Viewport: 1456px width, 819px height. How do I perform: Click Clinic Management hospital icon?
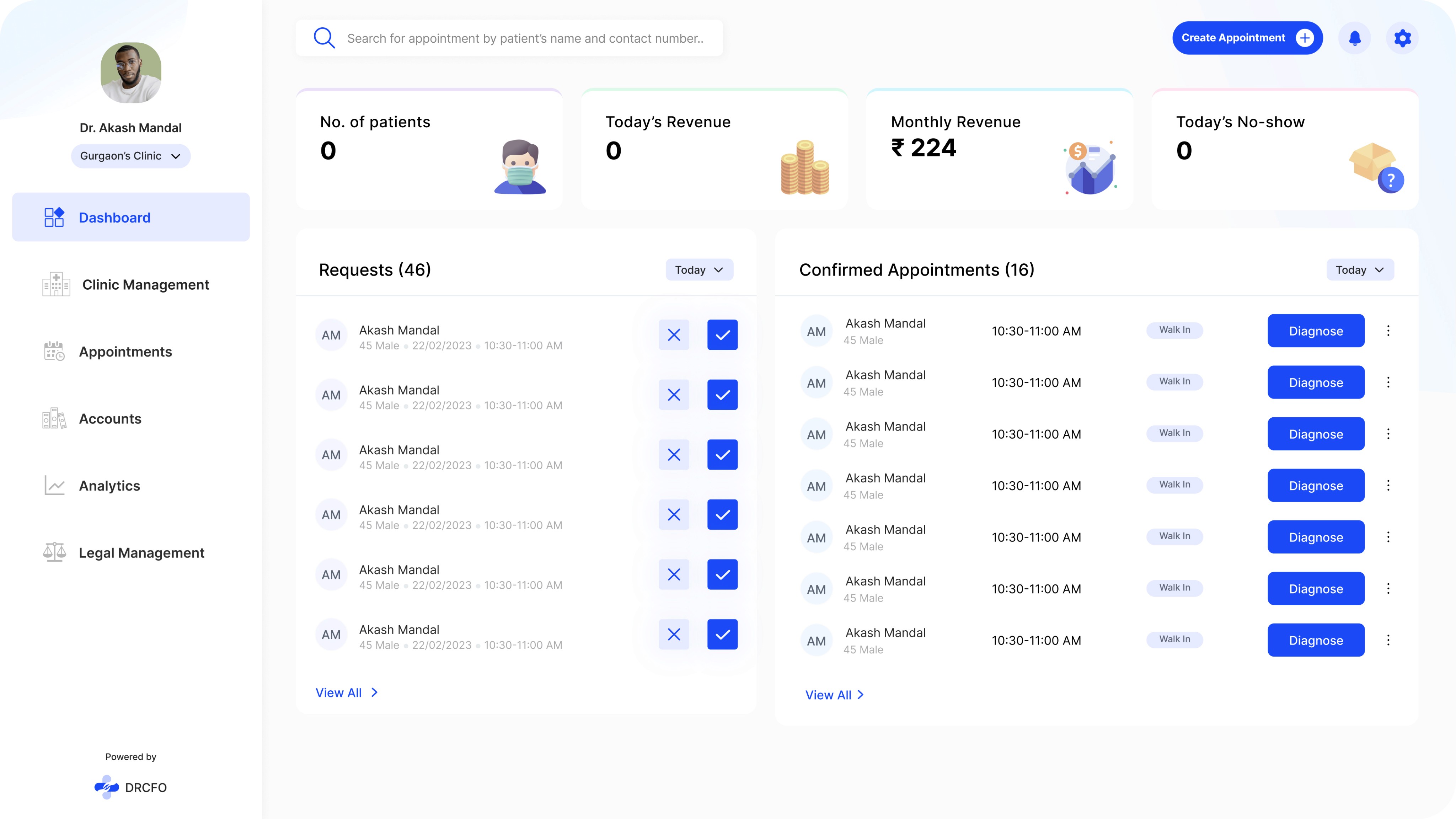click(56, 284)
